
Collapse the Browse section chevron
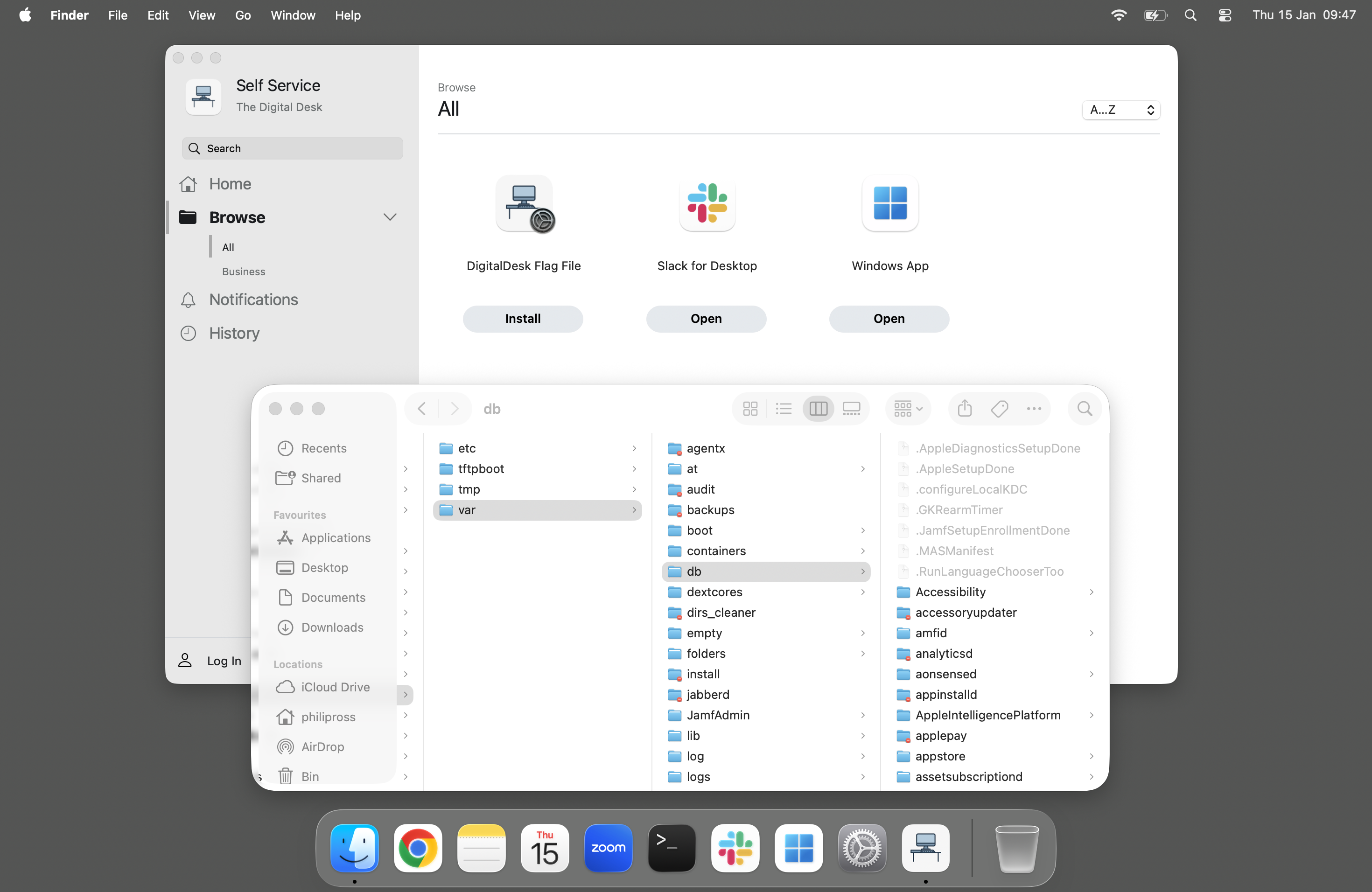click(x=390, y=217)
